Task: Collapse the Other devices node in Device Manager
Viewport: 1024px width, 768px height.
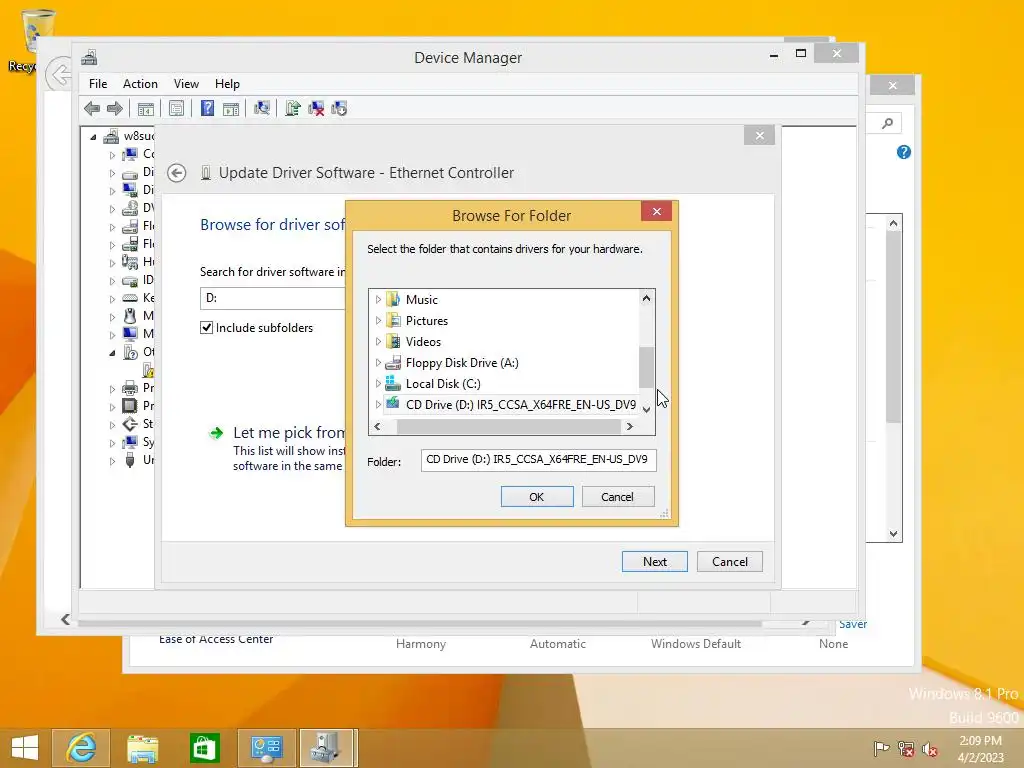Action: 112,353
